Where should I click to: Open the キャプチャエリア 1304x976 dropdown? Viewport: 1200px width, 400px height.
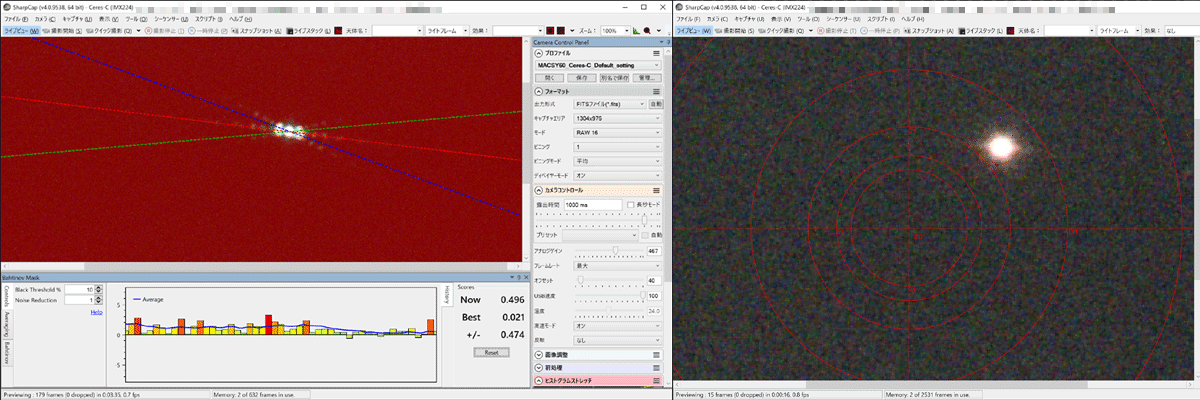pyautogui.click(x=618, y=118)
